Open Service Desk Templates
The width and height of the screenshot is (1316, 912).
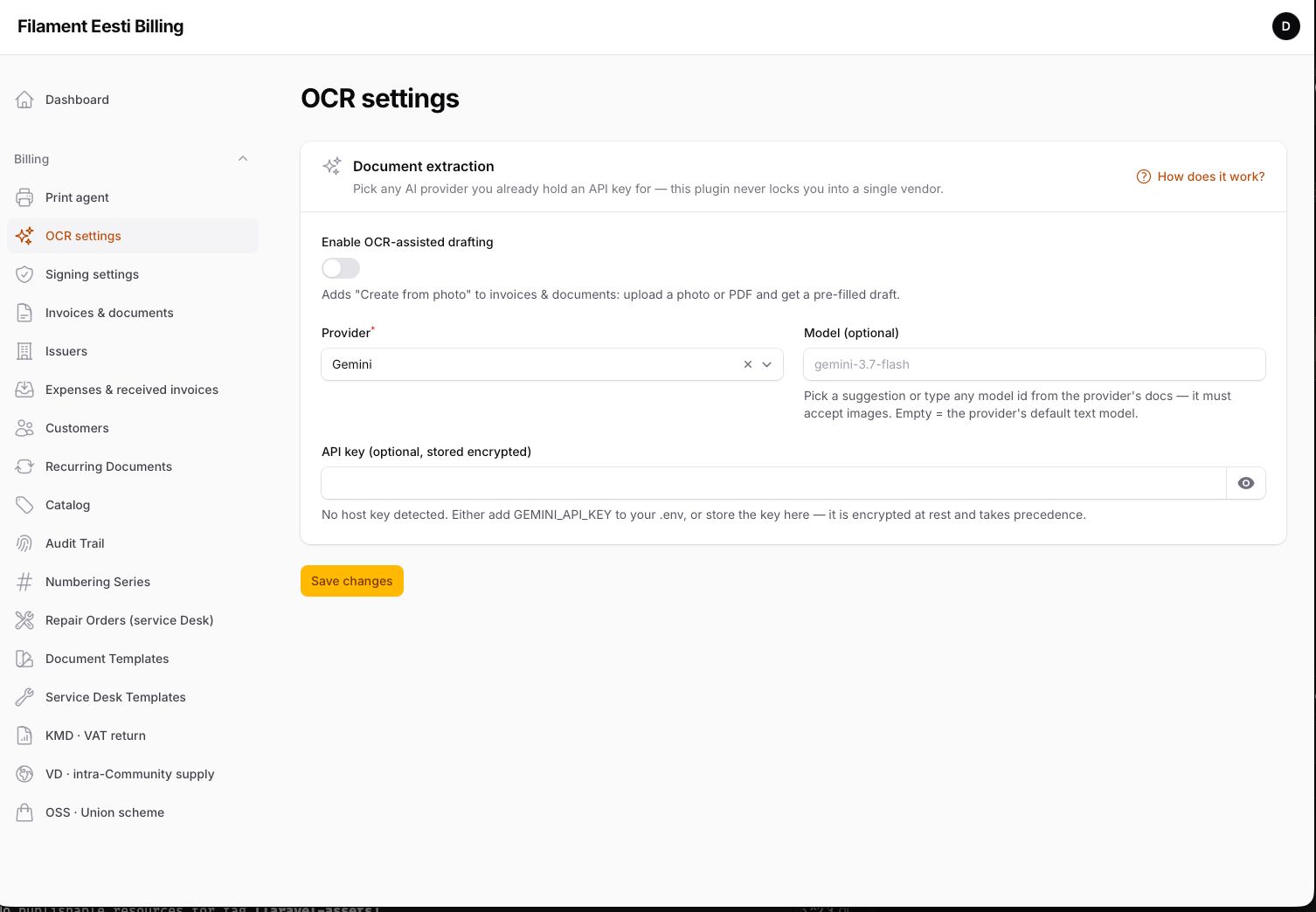pos(133,697)
